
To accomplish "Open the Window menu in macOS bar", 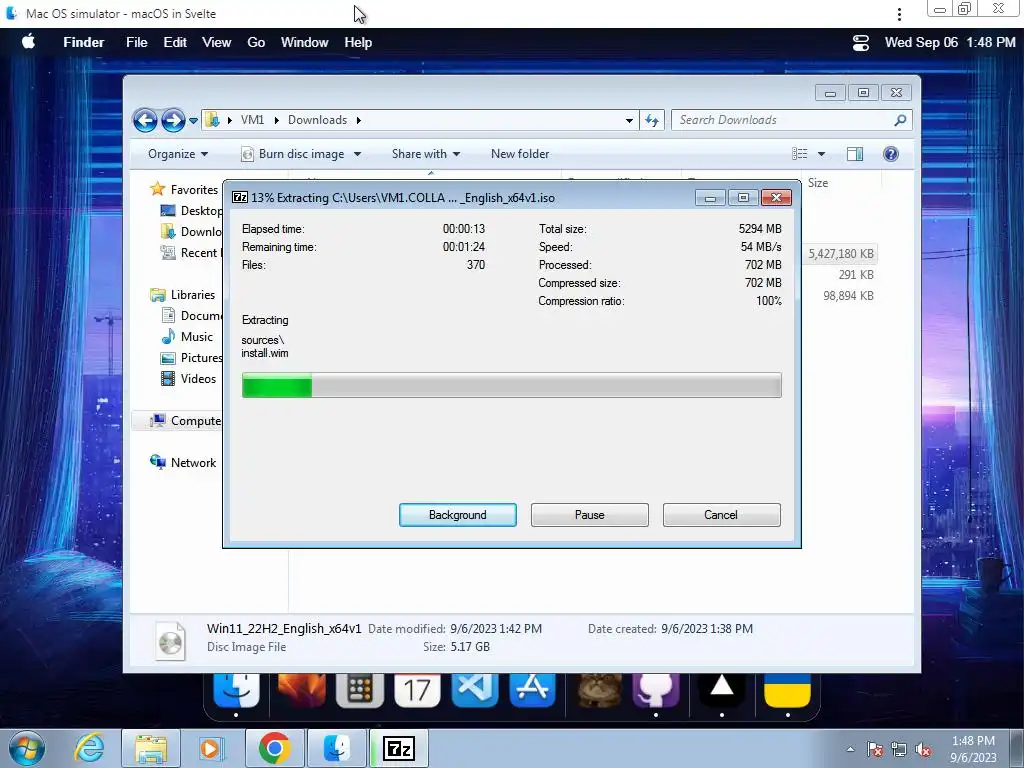I will point(304,42).
